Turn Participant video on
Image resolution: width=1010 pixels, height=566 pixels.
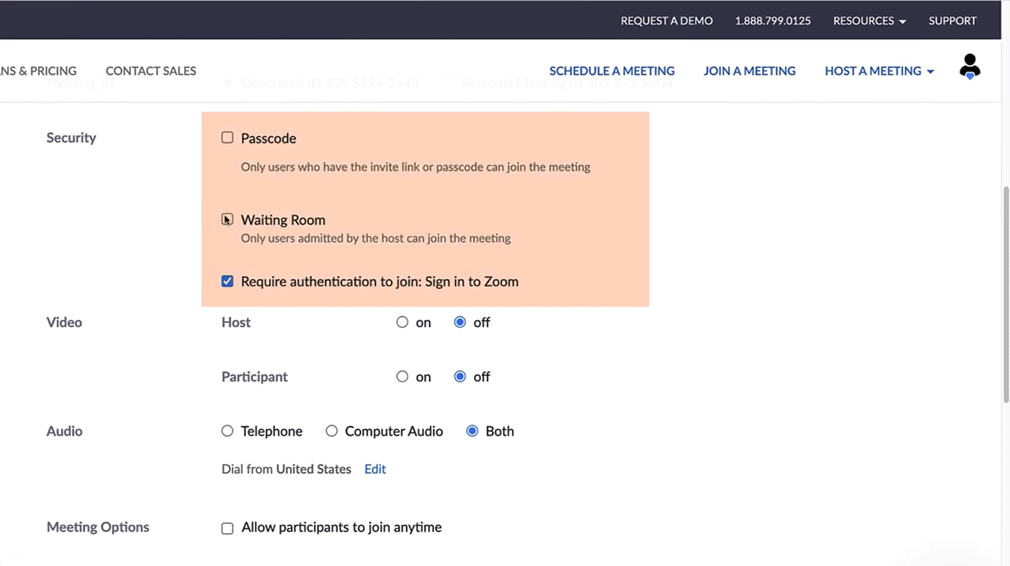coord(402,377)
